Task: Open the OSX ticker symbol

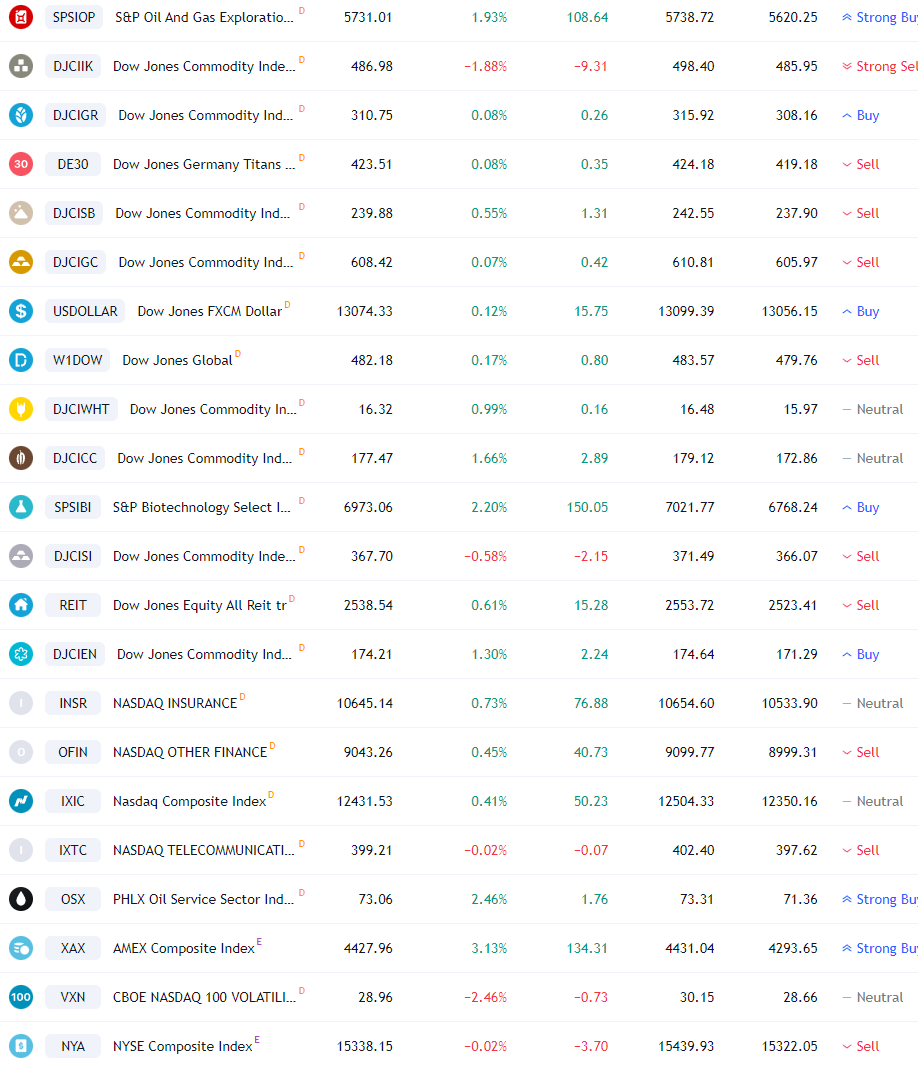Action: (73, 900)
